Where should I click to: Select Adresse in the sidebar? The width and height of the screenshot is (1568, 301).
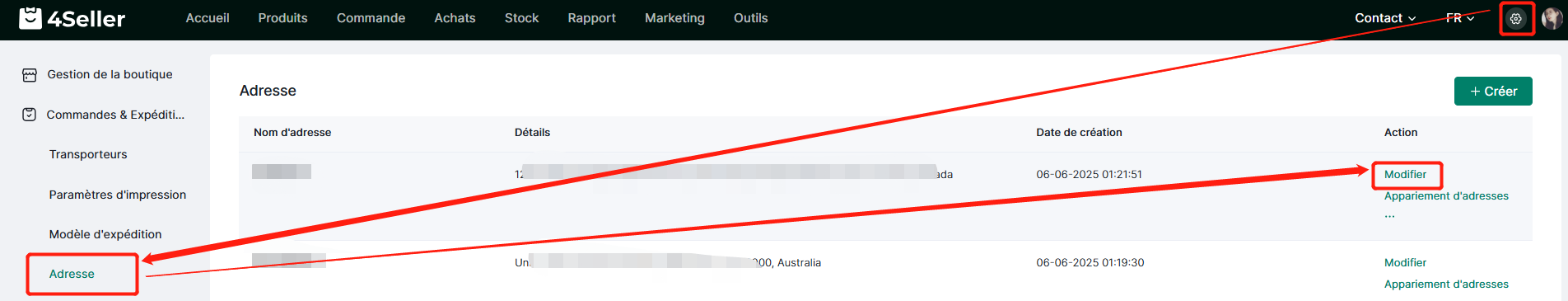pos(72,275)
